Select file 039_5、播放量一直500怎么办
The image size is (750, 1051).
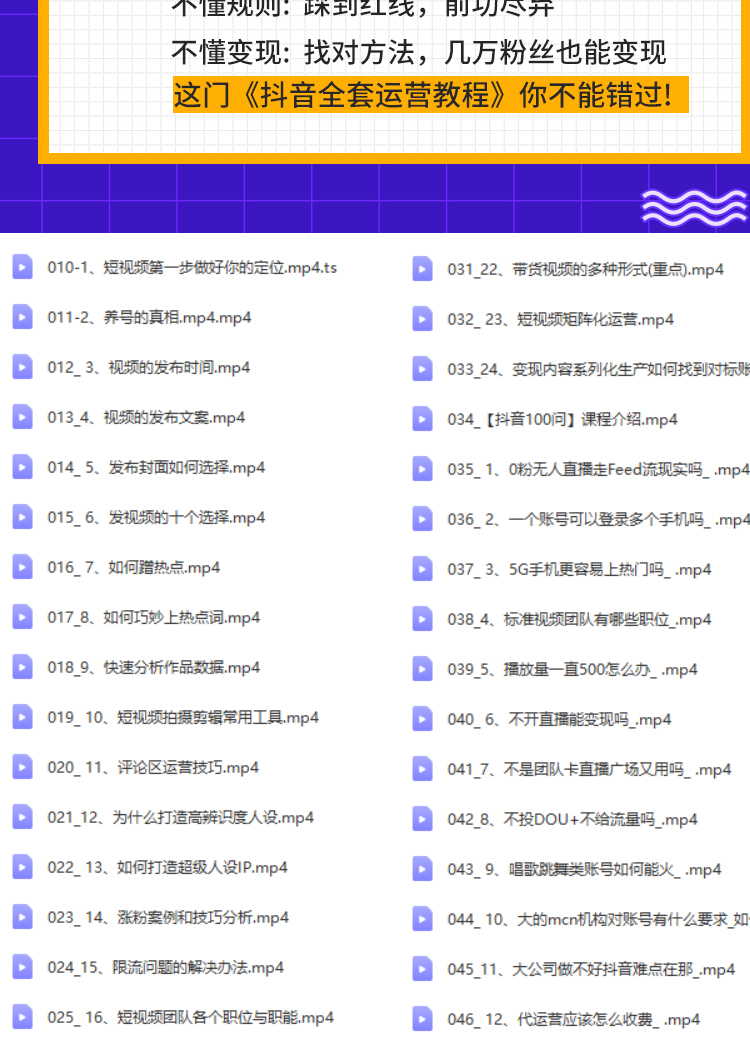[x=572, y=670]
